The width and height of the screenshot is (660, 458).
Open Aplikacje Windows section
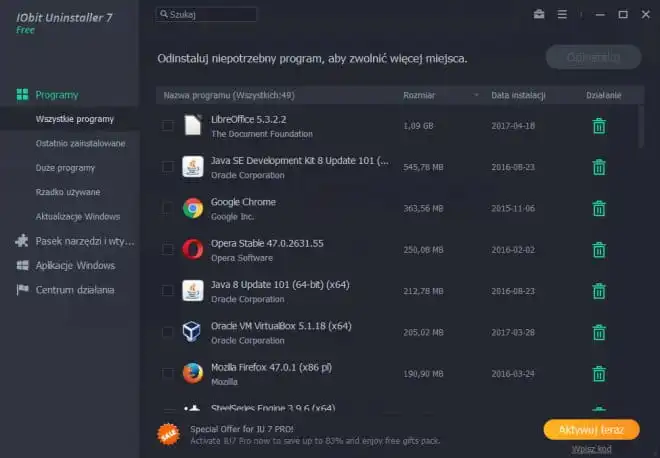[66, 266]
